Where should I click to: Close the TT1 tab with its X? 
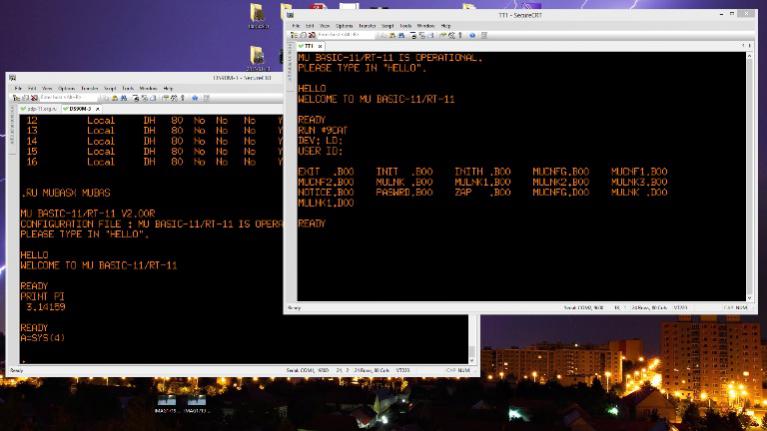321,46
